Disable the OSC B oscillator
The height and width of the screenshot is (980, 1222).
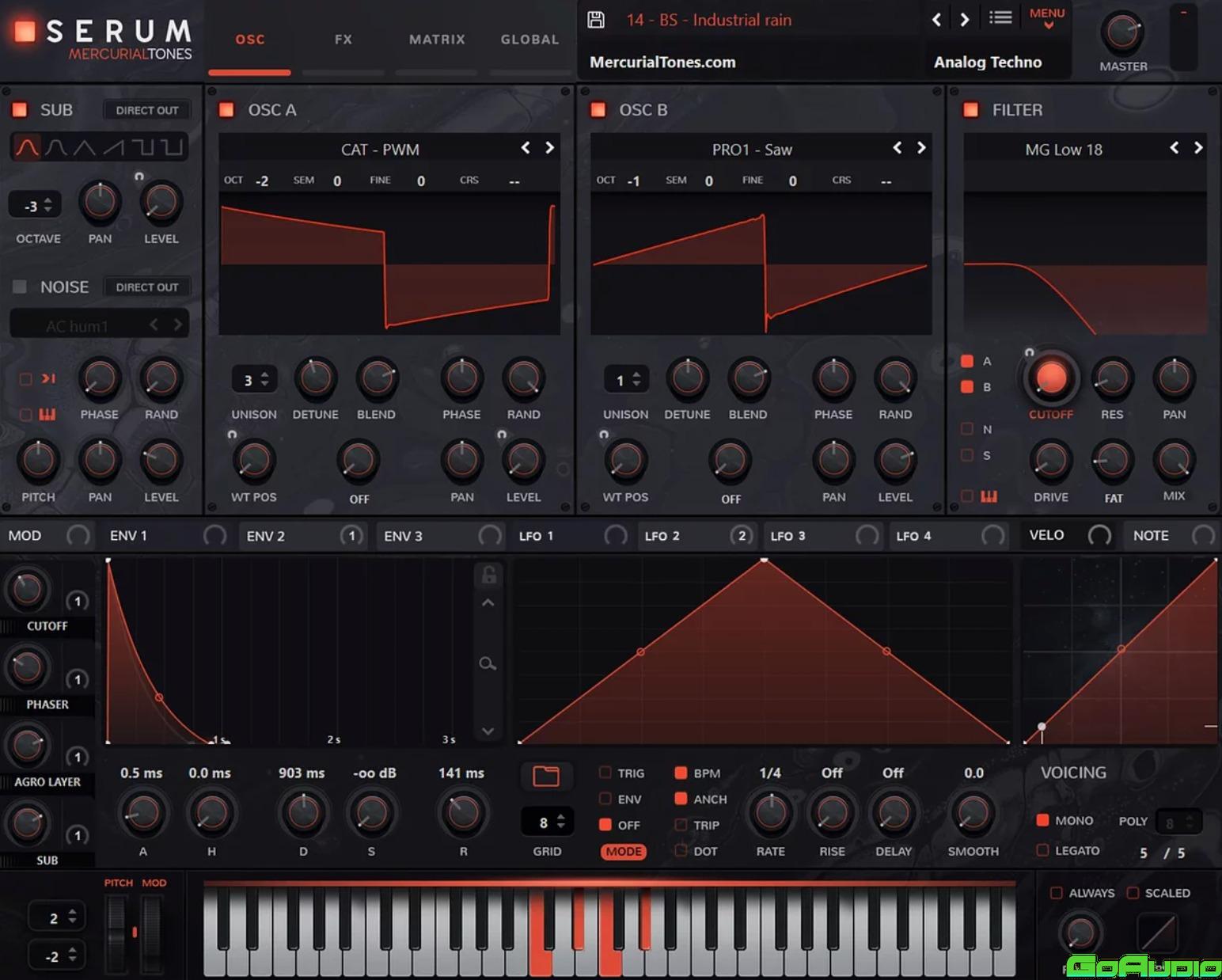coord(598,110)
